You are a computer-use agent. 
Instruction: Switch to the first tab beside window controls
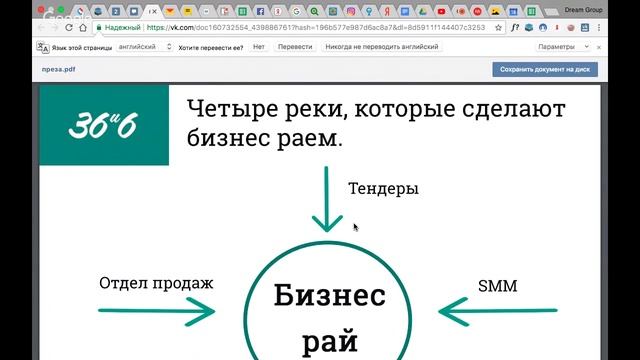[x=80, y=11]
